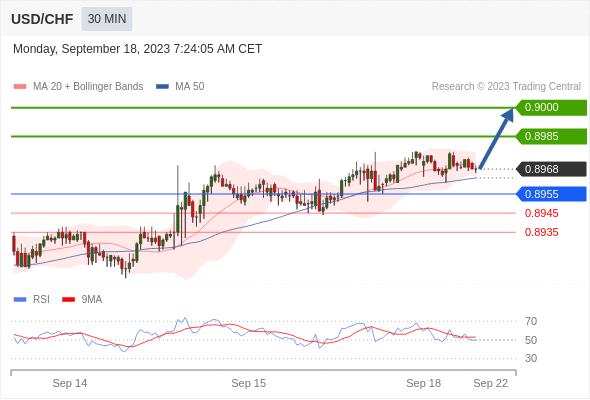
Task: Click the blue upward forecast arrow
Action: click(x=497, y=138)
